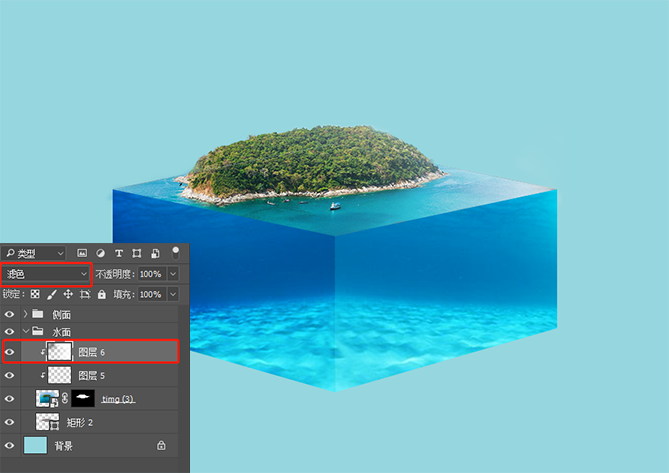
Task: Click the type layer filter icon
Action: (119, 253)
